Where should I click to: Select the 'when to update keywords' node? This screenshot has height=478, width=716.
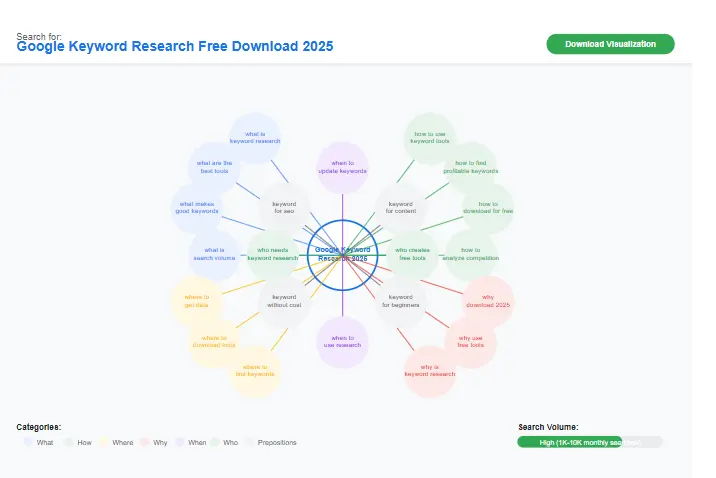coord(342,167)
